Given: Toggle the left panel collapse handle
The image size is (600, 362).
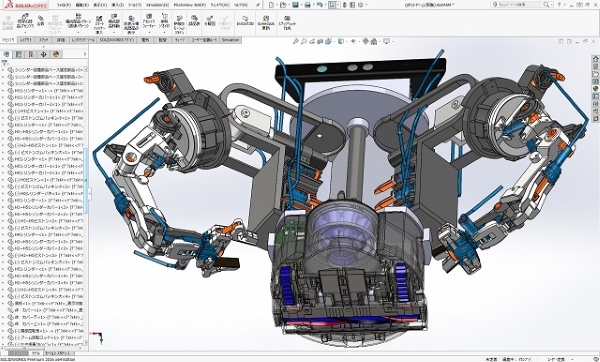Looking at the screenshot, I should click(x=89, y=194).
